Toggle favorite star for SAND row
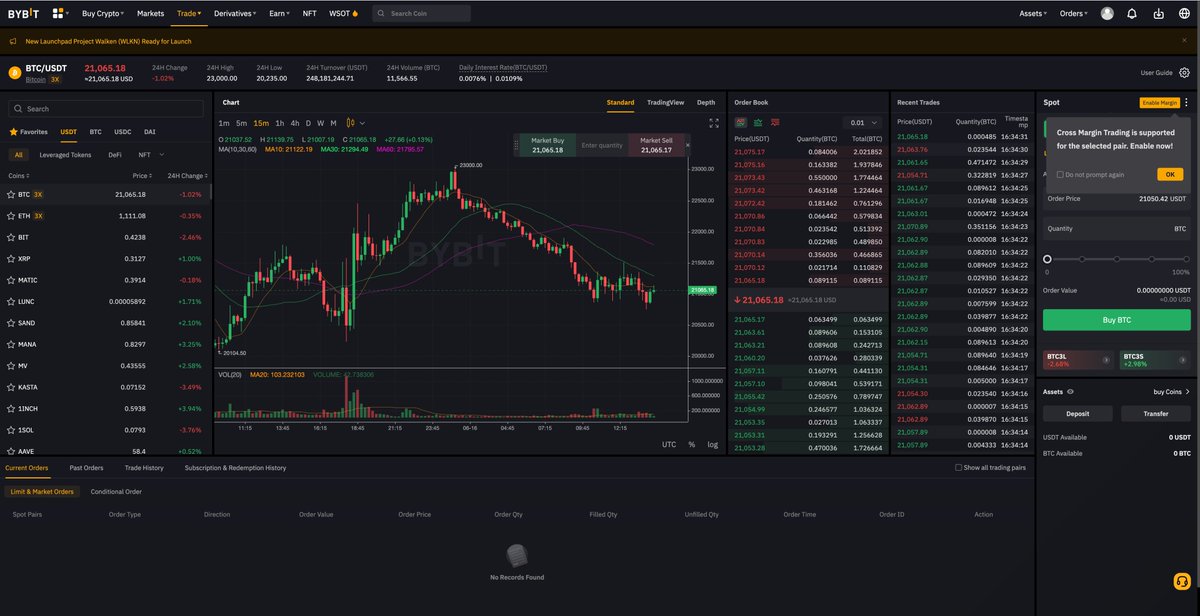The height and width of the screenshot is (616, 1200). pos(10,323)
